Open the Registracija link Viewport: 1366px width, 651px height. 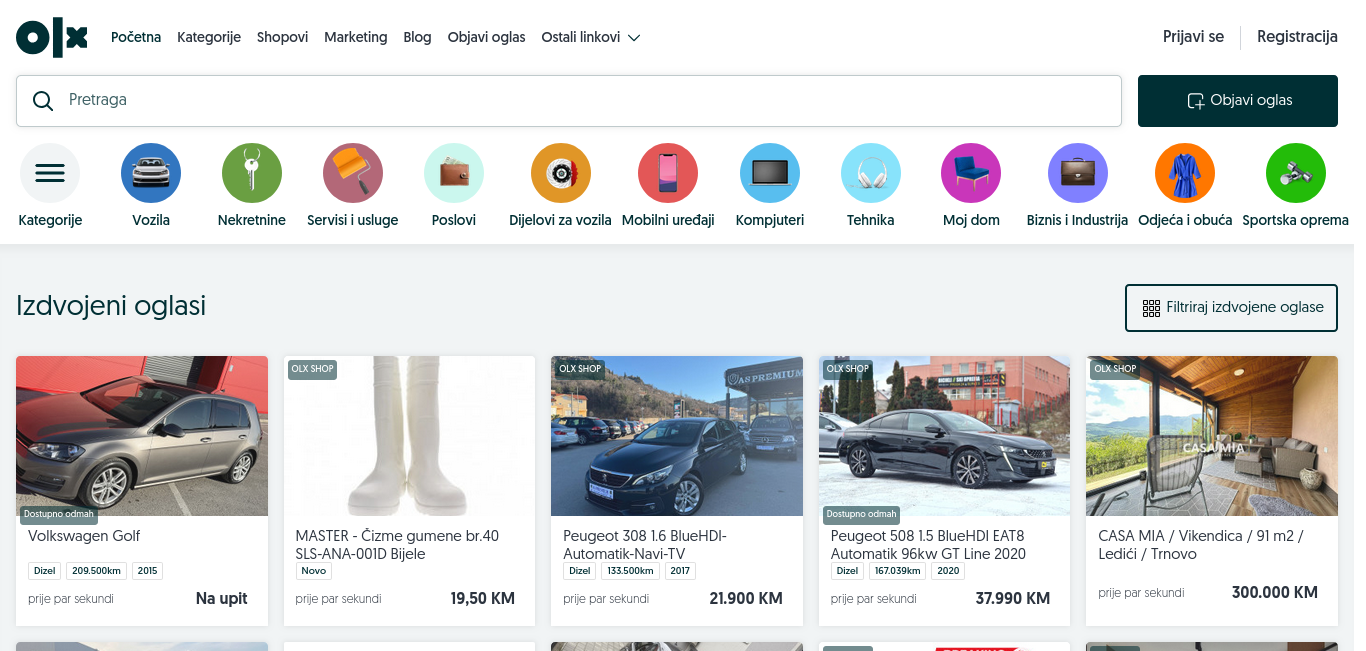1297,37
